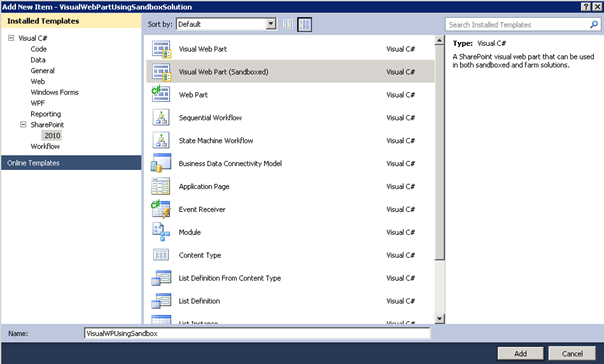Viewport: 604px width, 364px height.
Task: Select the Web Part template name
Action: [193, 95]
